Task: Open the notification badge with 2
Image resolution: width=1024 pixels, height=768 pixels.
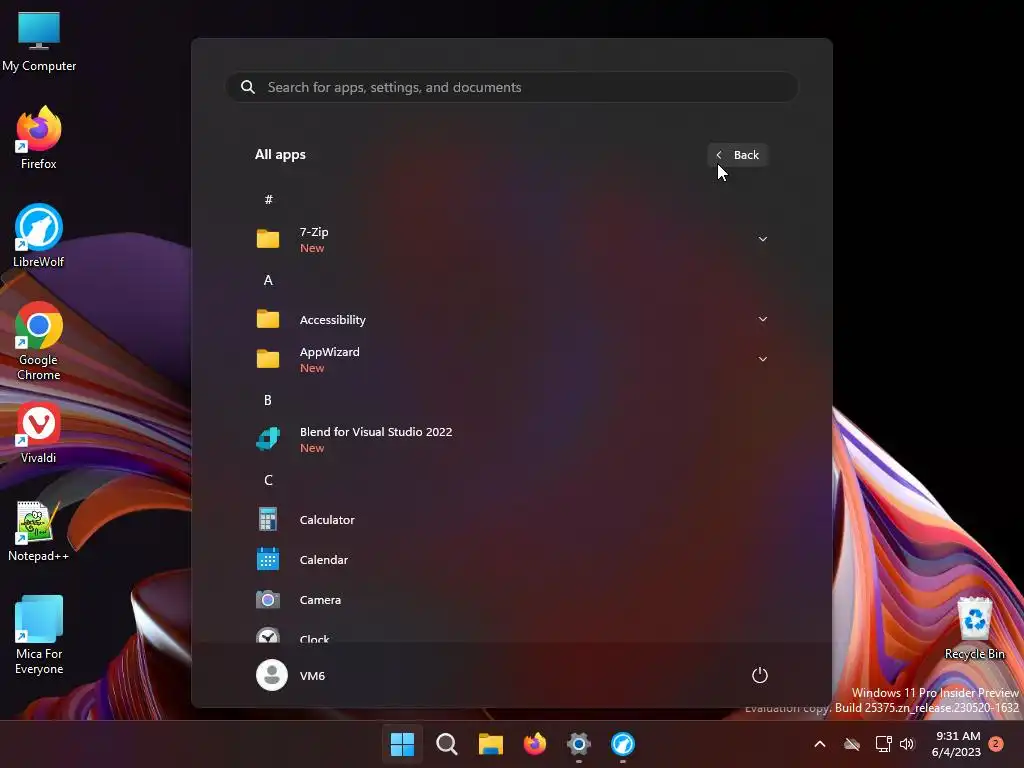Action: tap(996, 744)
